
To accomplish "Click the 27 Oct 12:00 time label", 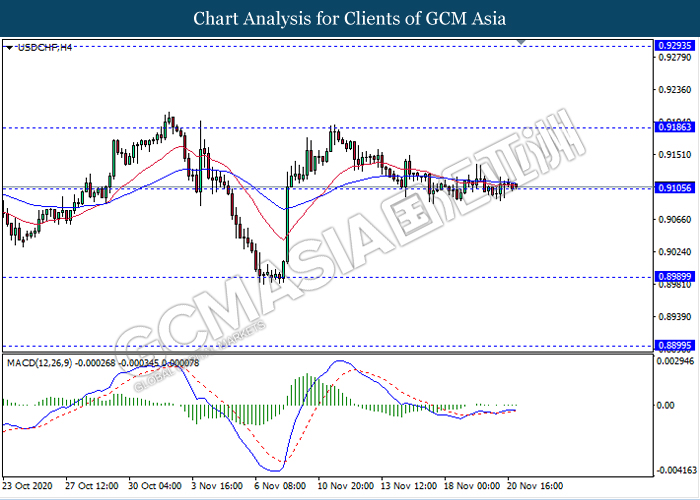I will coord(92,485).
